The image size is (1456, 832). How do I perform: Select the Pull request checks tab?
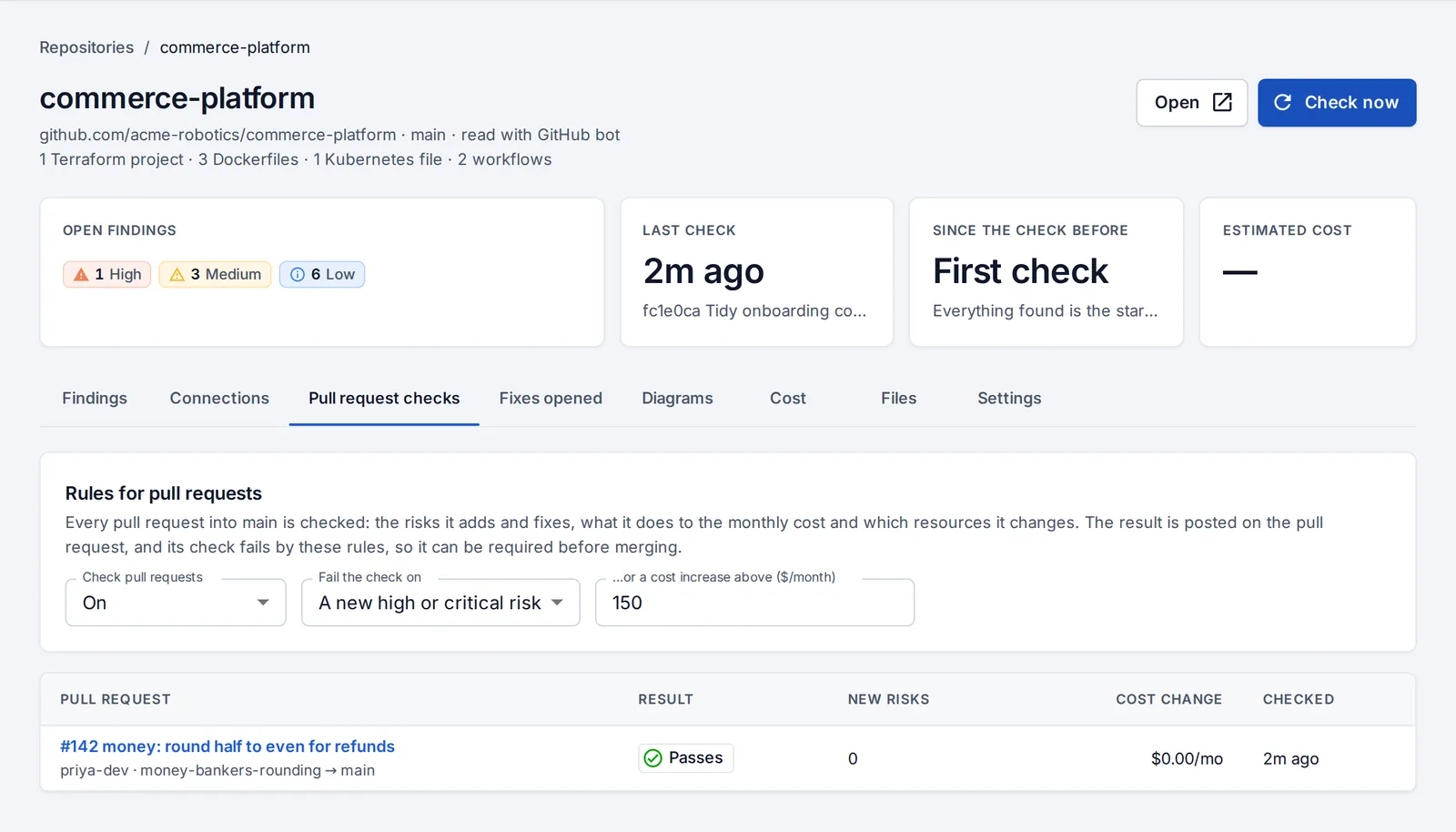tap(384, 398)
